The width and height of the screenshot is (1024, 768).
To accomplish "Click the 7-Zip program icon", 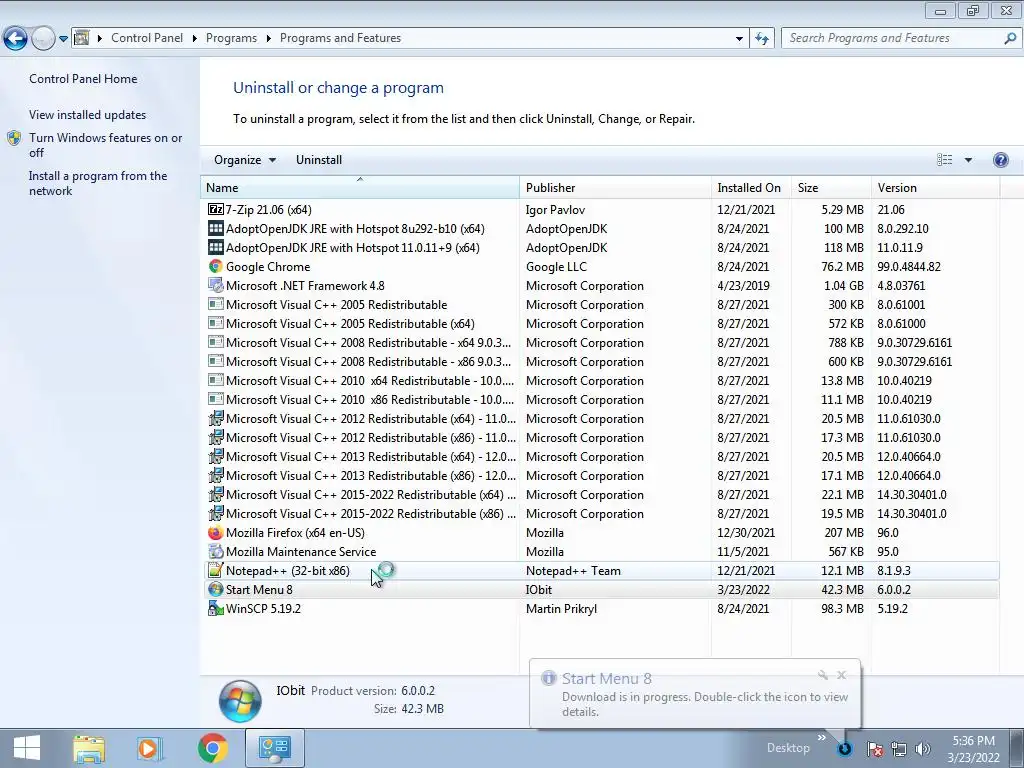I will 216,210.
